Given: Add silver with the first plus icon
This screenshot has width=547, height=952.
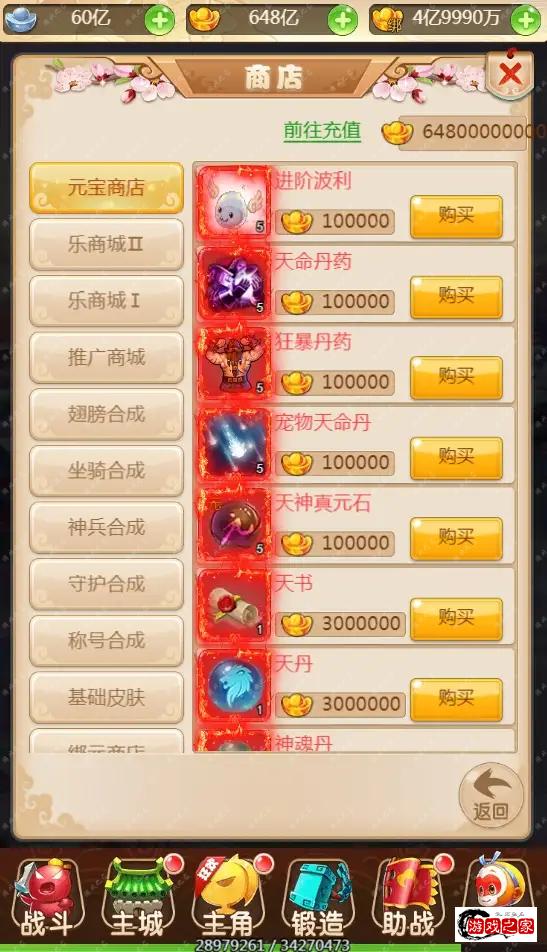Looking at the screenshot, I should click(x=160, y=20).
